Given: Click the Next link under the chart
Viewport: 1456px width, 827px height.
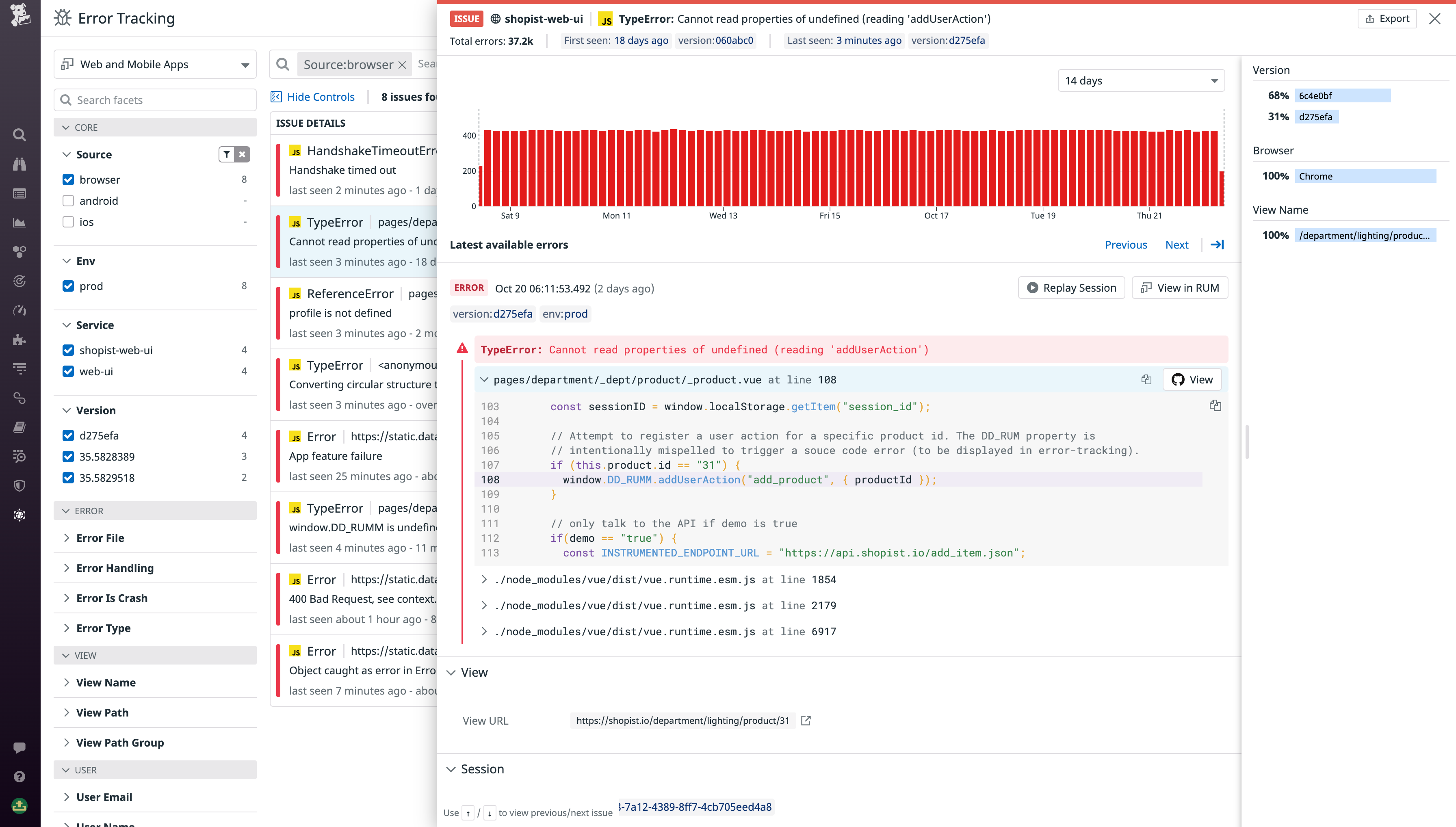Looking at the screenshot, I should 1176,244.
